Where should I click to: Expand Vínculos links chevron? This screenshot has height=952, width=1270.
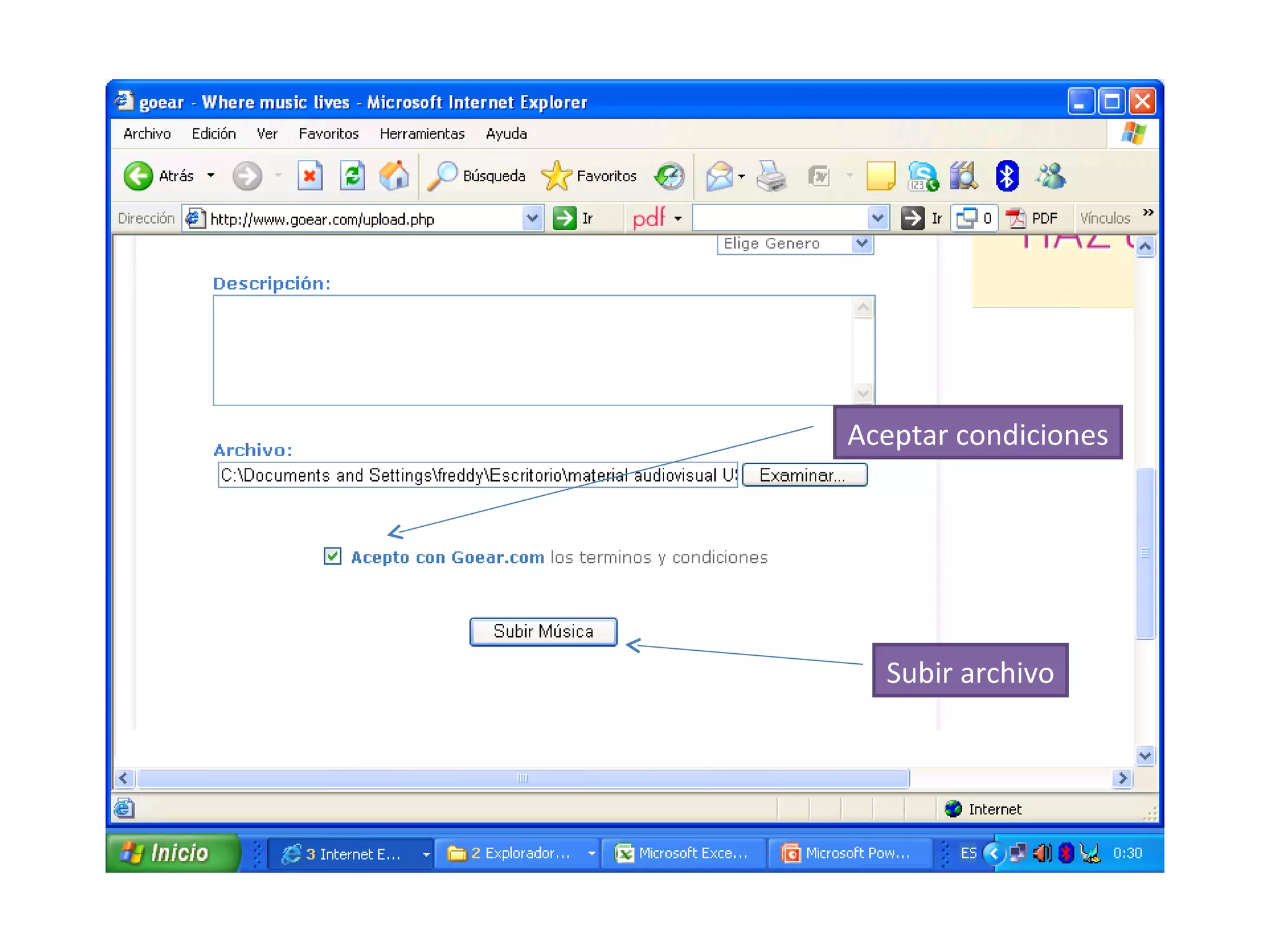pos(1148,213)
